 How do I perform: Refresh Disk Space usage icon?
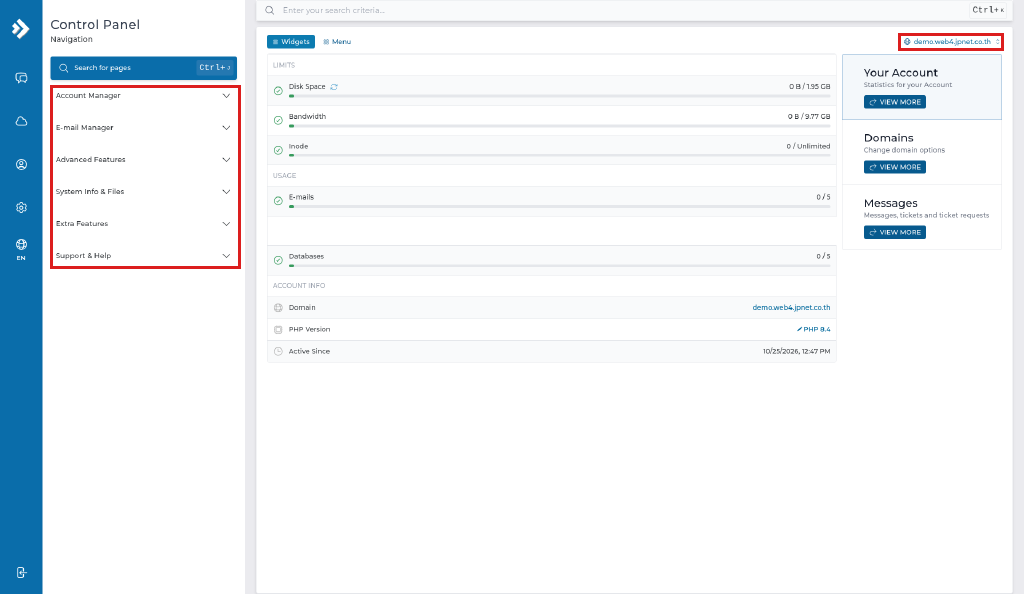[x=334, y=87]
